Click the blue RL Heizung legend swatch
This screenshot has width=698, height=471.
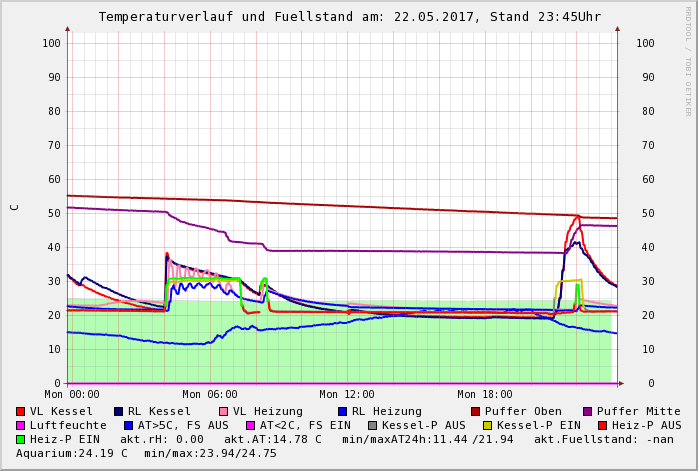342,411
